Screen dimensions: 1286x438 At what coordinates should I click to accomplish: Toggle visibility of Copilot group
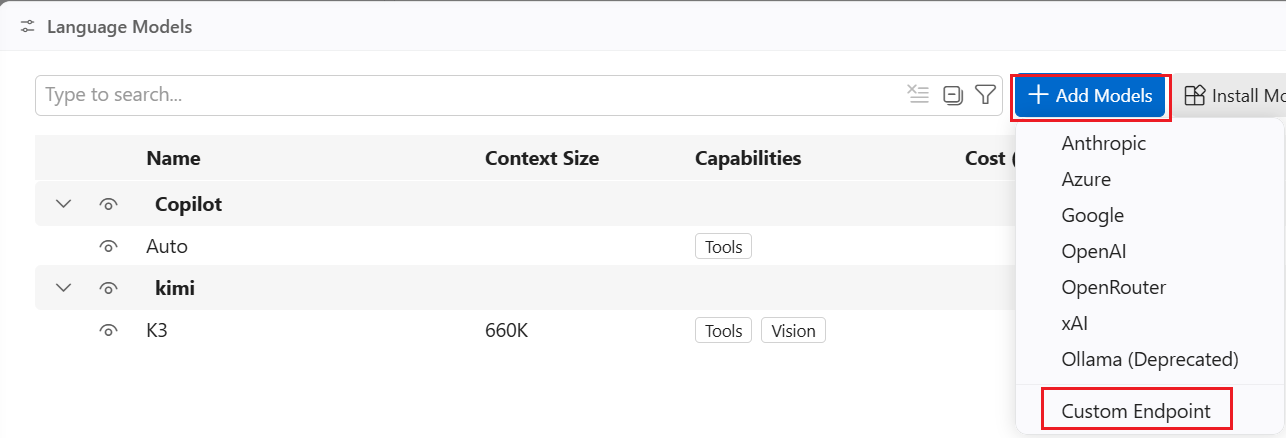pyautogui.click(x=109, y=204)
